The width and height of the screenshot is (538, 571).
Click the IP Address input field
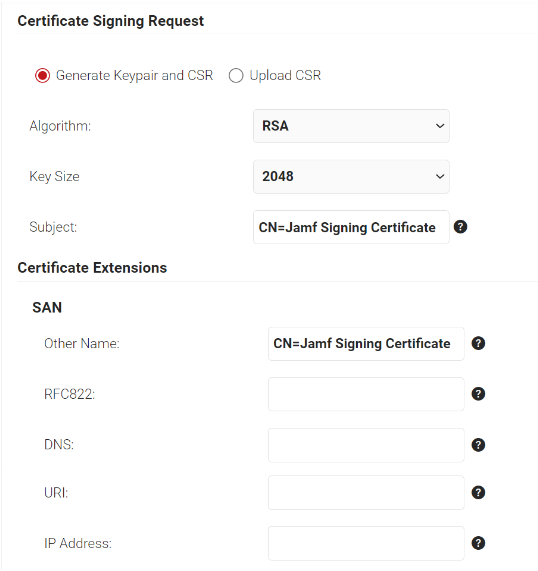tap(366, 543)
